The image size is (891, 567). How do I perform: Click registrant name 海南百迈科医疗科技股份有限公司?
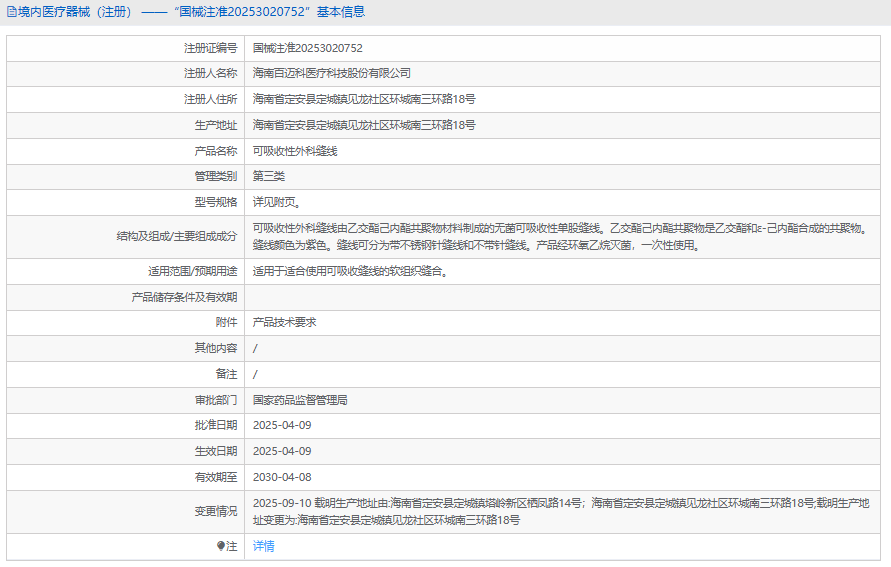click(x=331, y=74)
